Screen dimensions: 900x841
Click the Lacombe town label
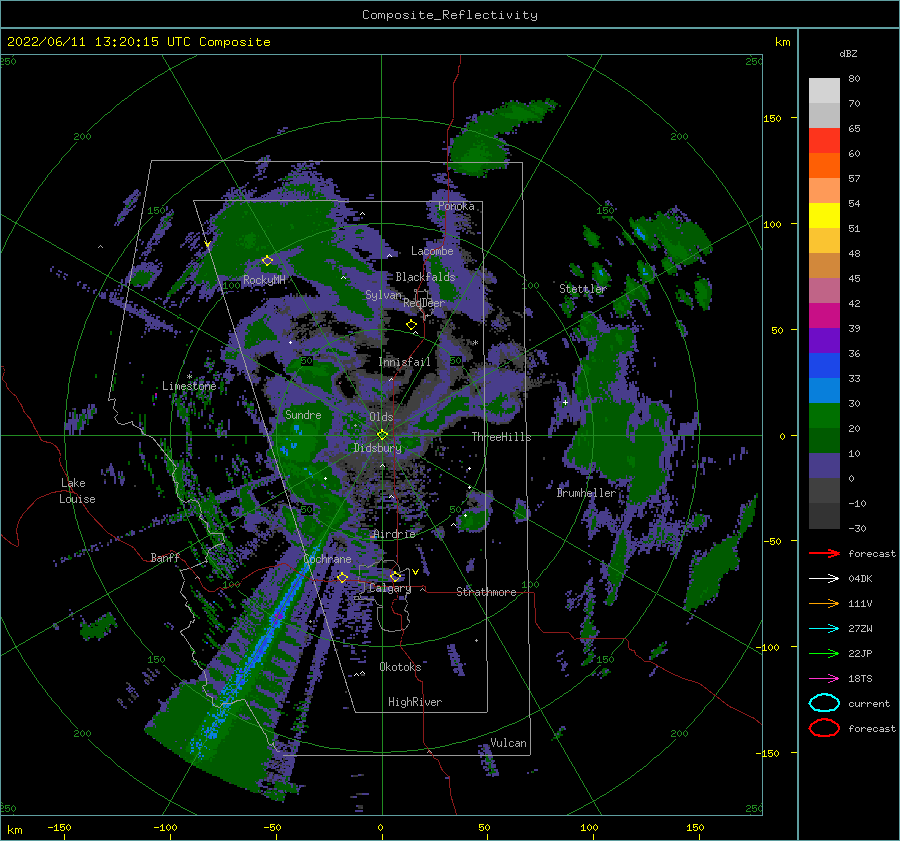(x=432, y=251)
